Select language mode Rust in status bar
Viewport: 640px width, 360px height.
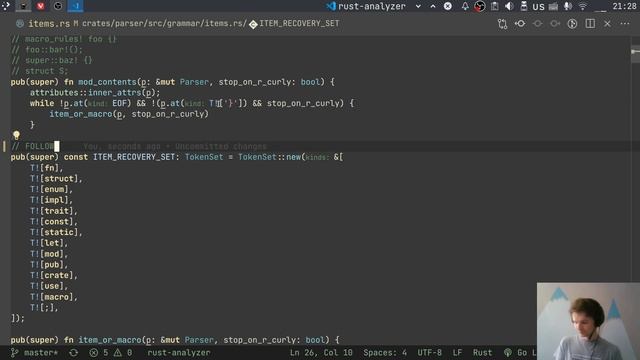click(482, 353)
